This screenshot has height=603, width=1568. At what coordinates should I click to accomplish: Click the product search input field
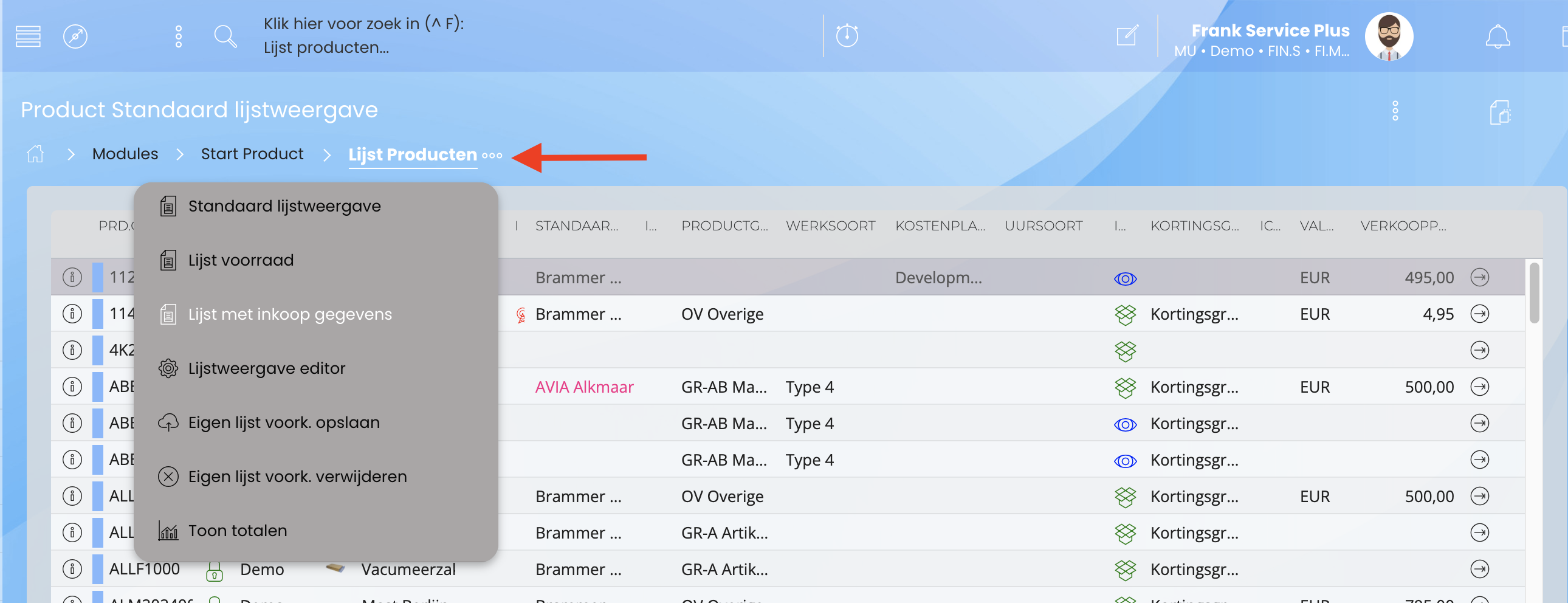(x=363, y=35)
